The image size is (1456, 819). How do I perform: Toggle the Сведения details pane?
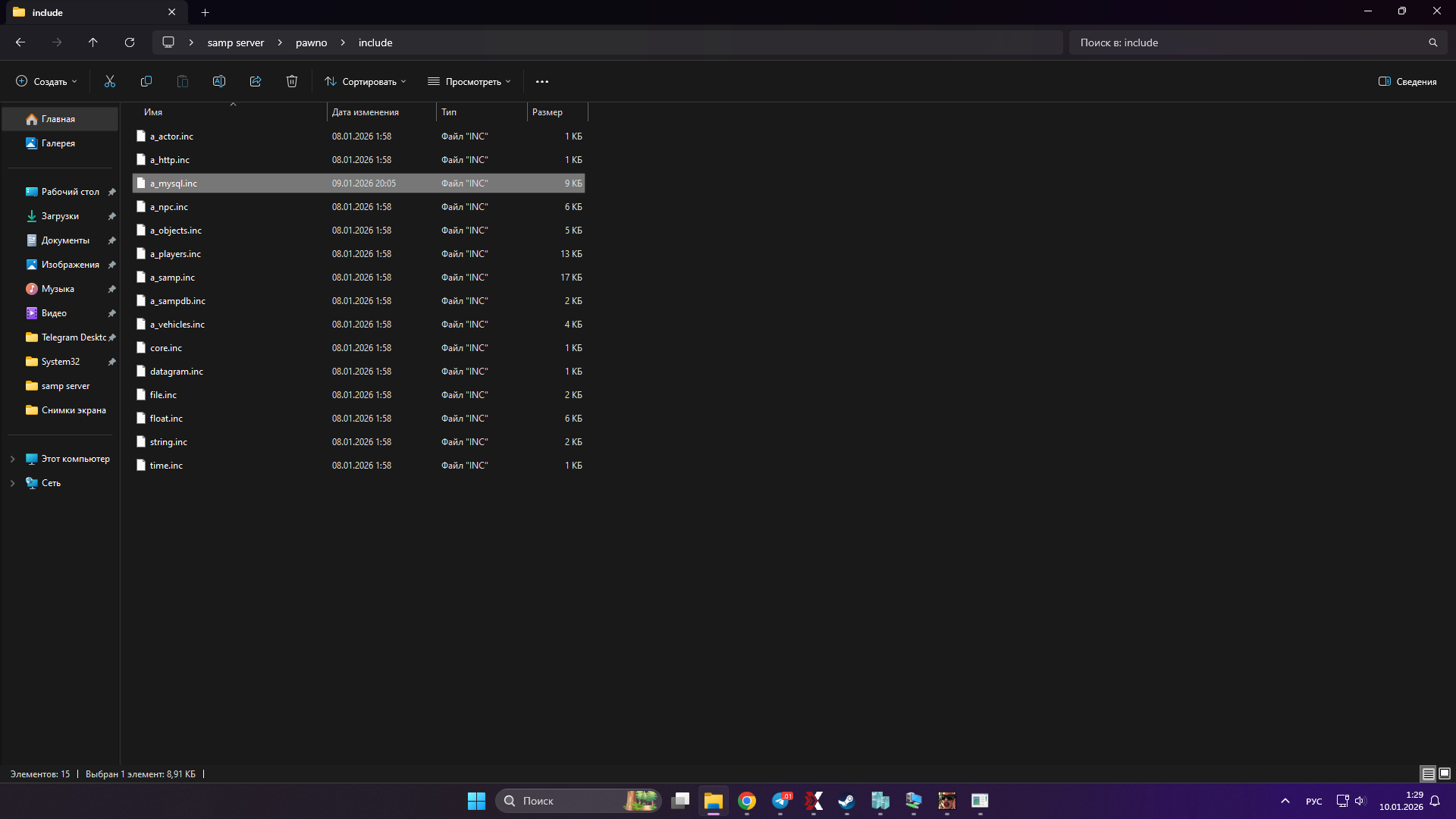click(1407, 81)
